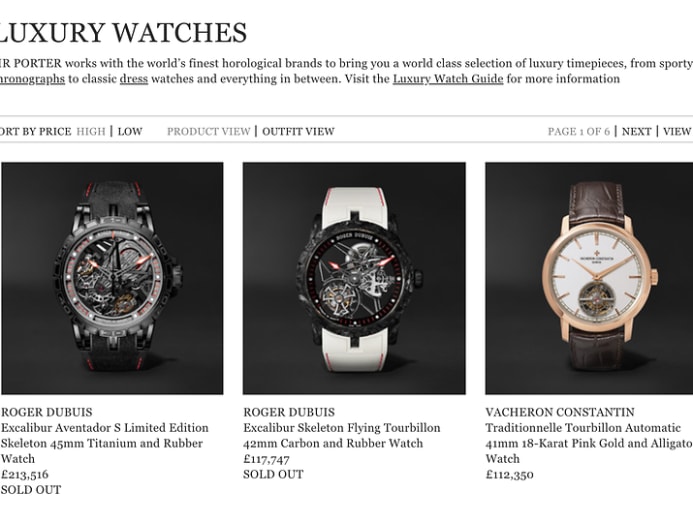
Task: Open the Luxury Watch Guide link
Action: coord(448,79)
